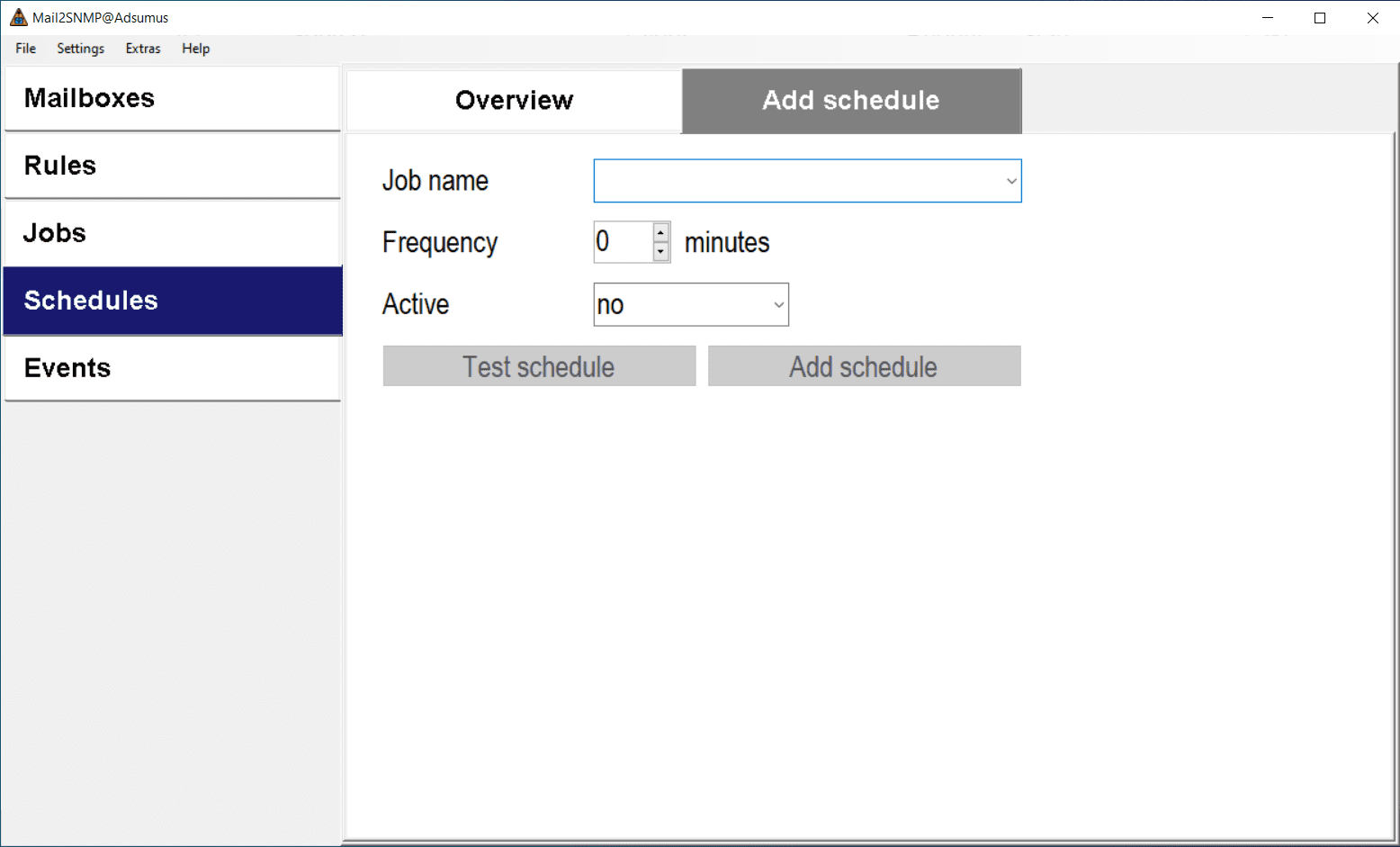
Task: Go to the Mailboxes section
Action: (x=172, y=98)
